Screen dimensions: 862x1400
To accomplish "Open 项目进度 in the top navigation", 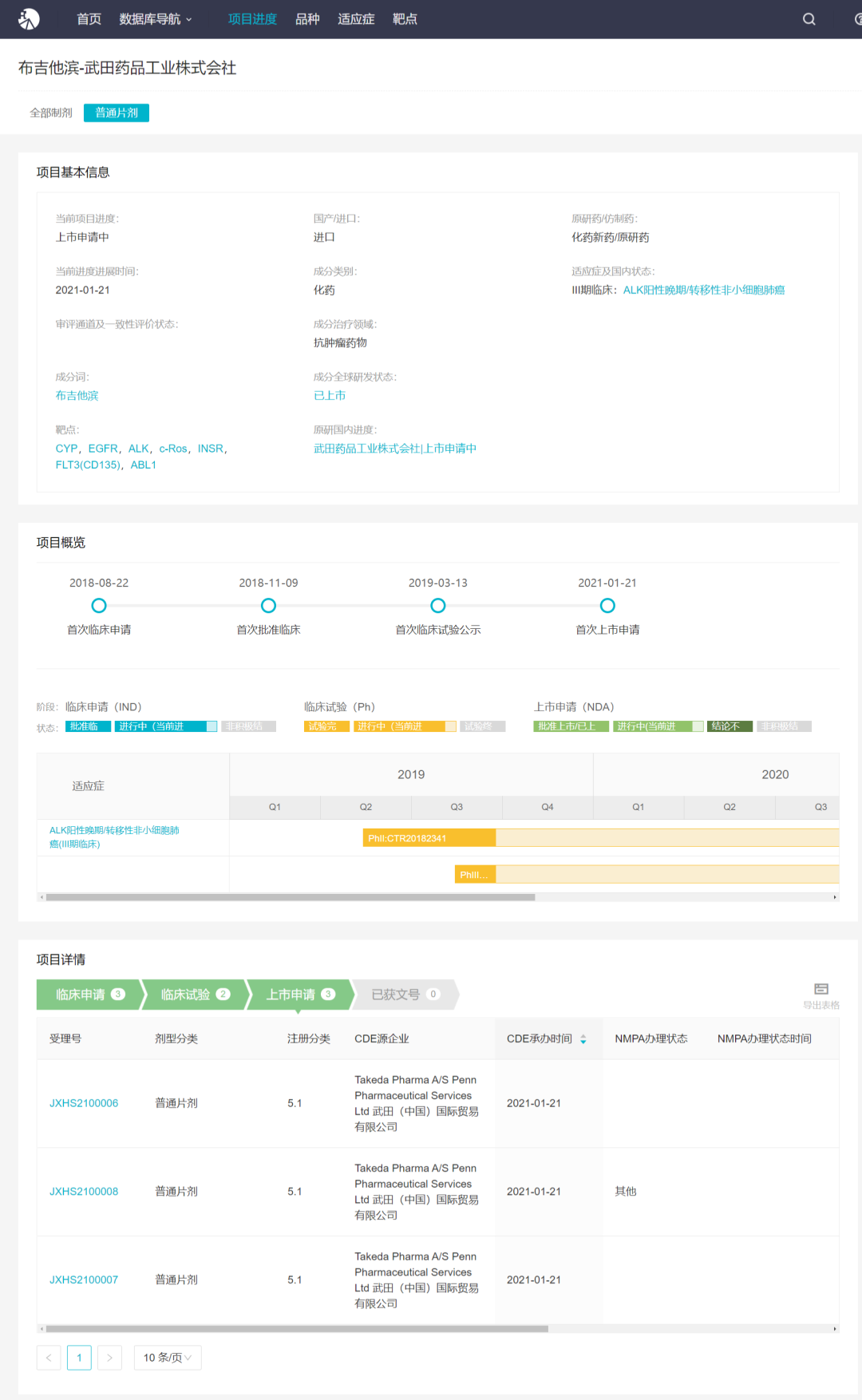I will click(252, 19).
